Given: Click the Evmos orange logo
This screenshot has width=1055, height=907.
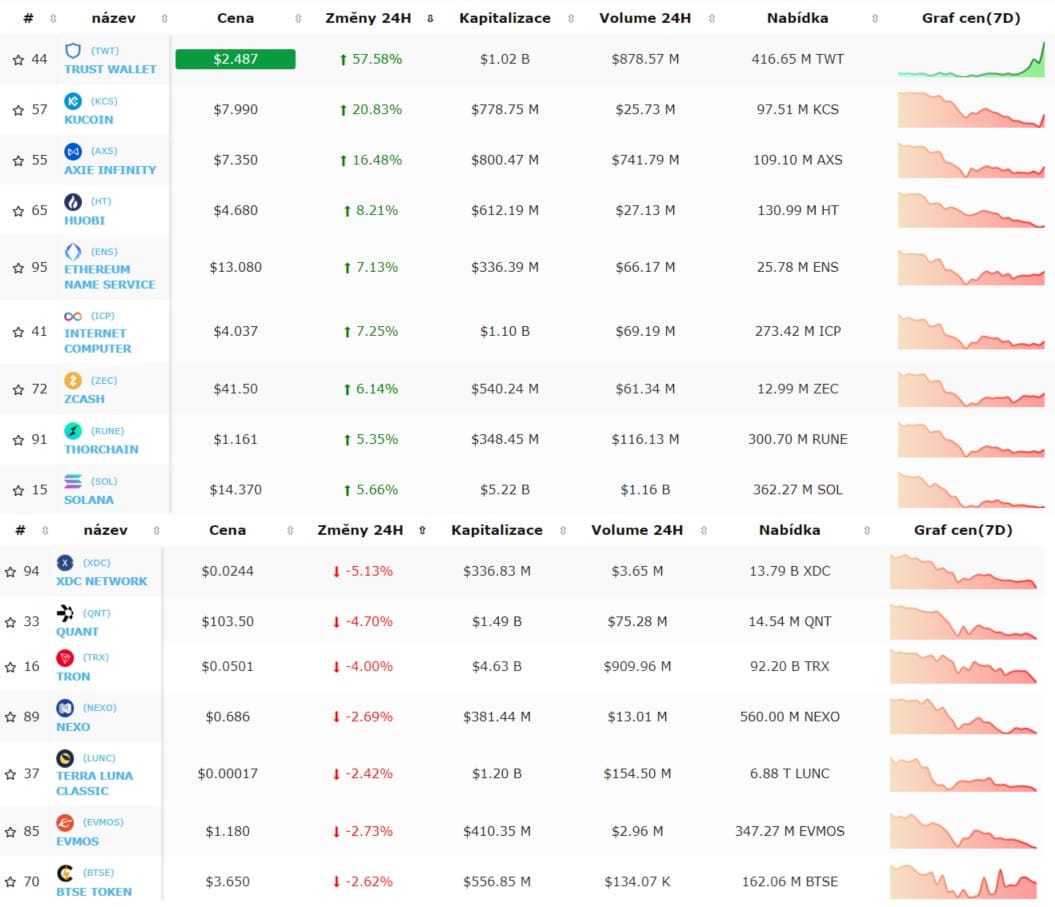Looking at the screenshot, I should pos(65,822).
